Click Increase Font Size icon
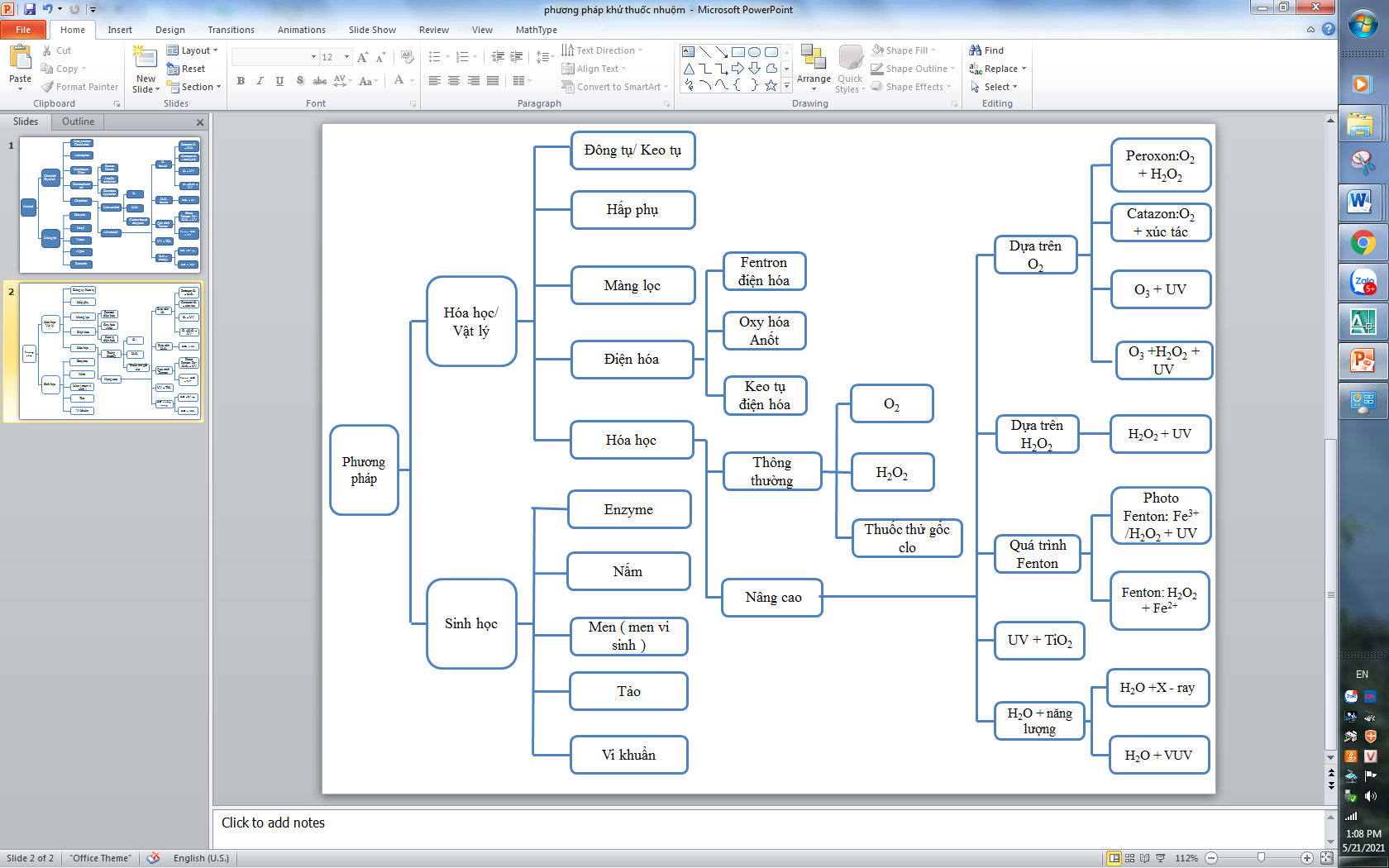The height and width of the screenshot is (868, 1389). coord(362,57)
